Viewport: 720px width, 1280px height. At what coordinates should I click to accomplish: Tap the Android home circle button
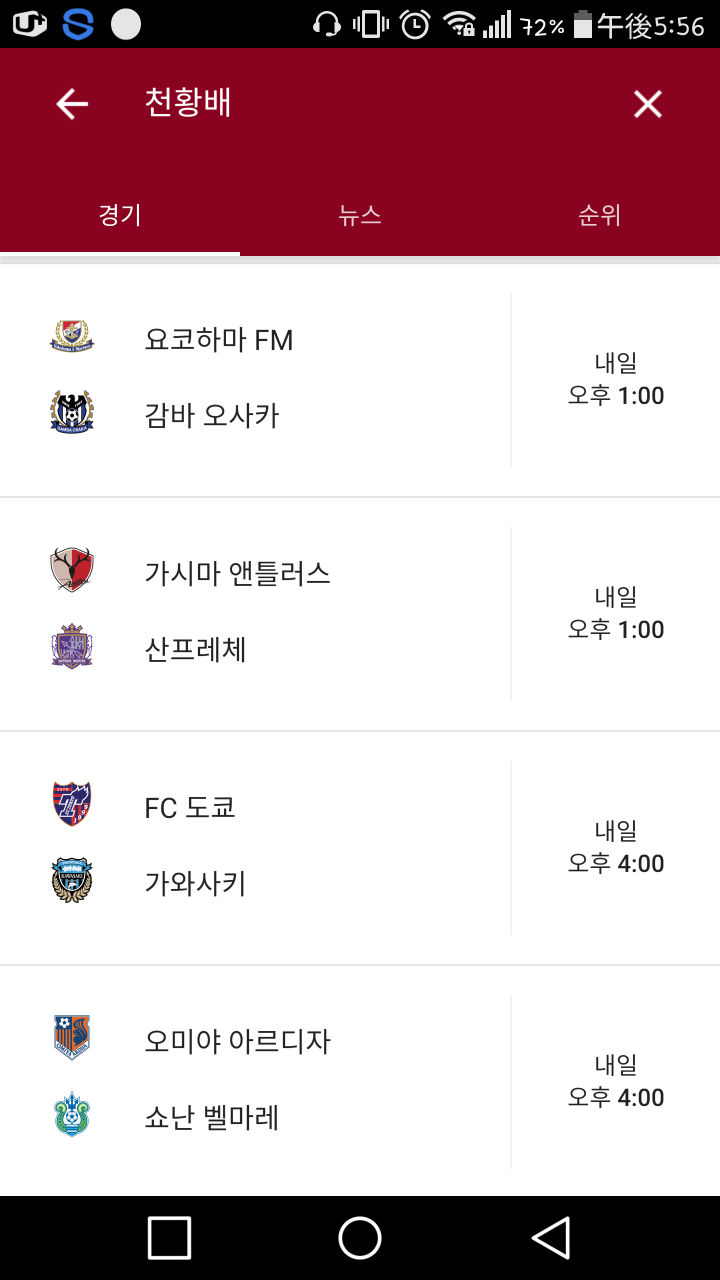pos(360,1238)
